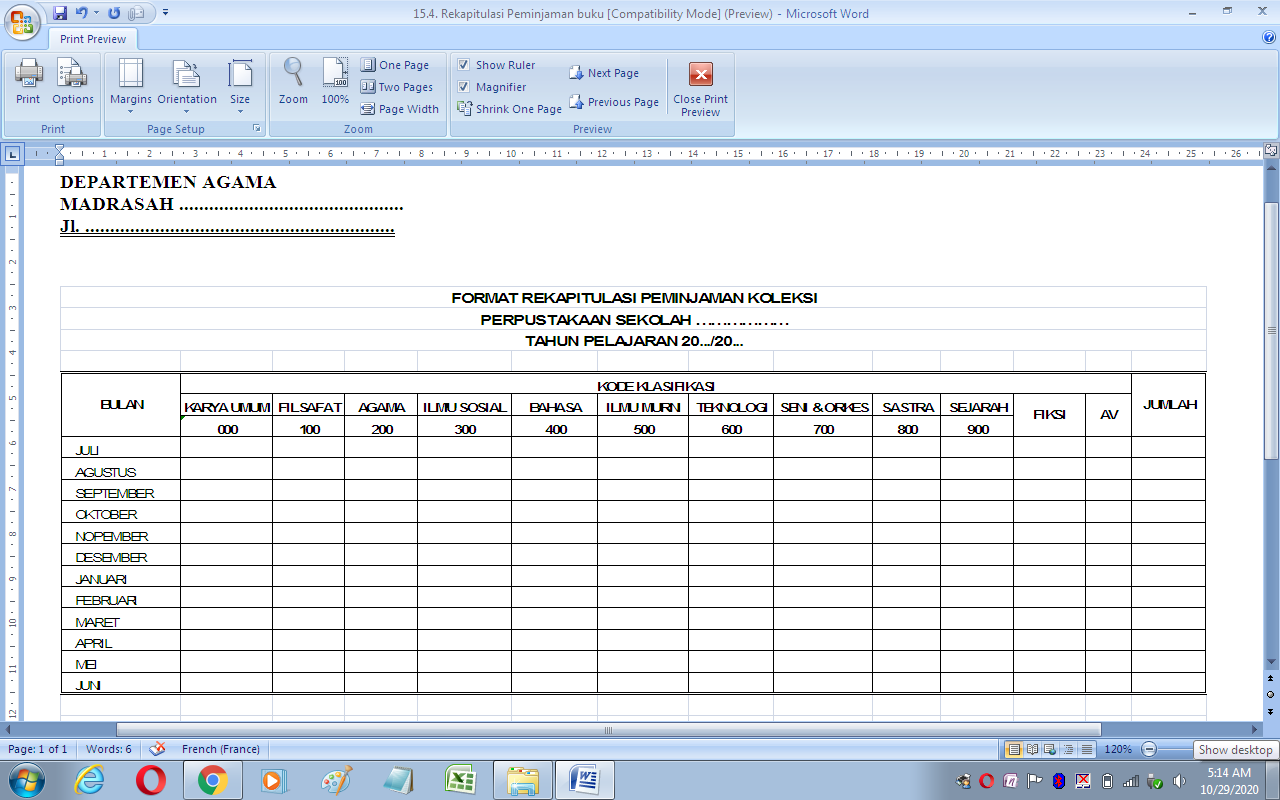Screen dimensions: 1280x800
Task: Open the Size dropdown
Action: tap(240, 85)
